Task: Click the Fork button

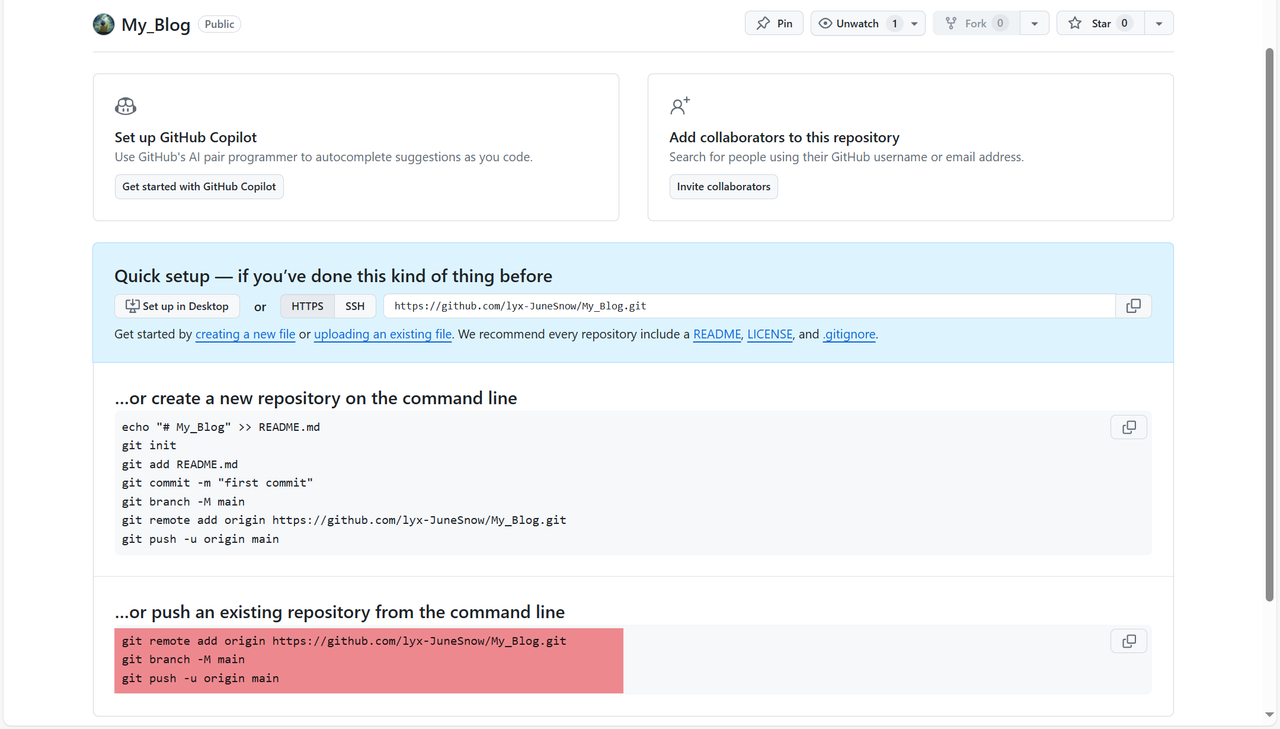Action: (x=976, y=23)
